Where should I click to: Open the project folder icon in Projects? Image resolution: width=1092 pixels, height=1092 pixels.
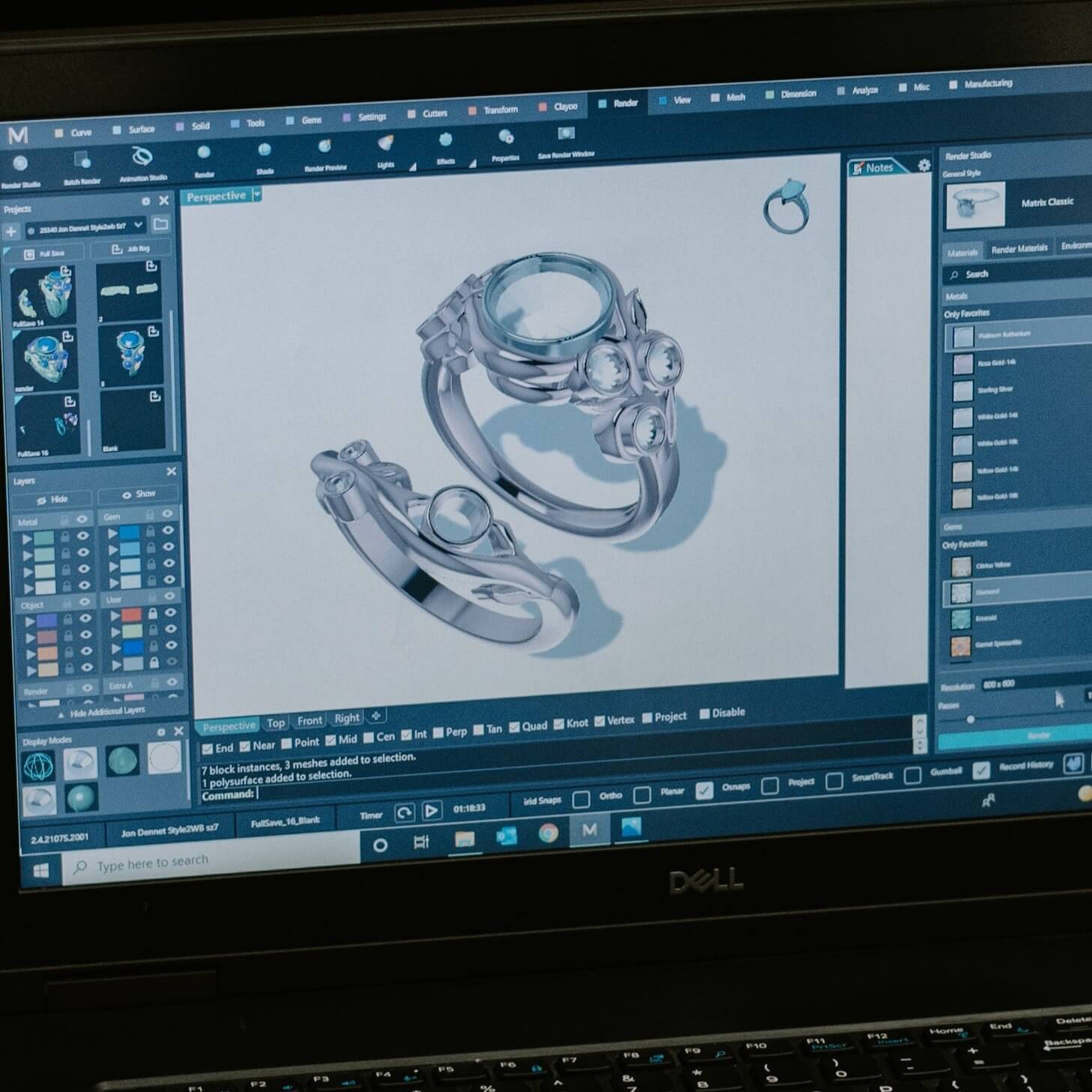[x=160, y=224]
